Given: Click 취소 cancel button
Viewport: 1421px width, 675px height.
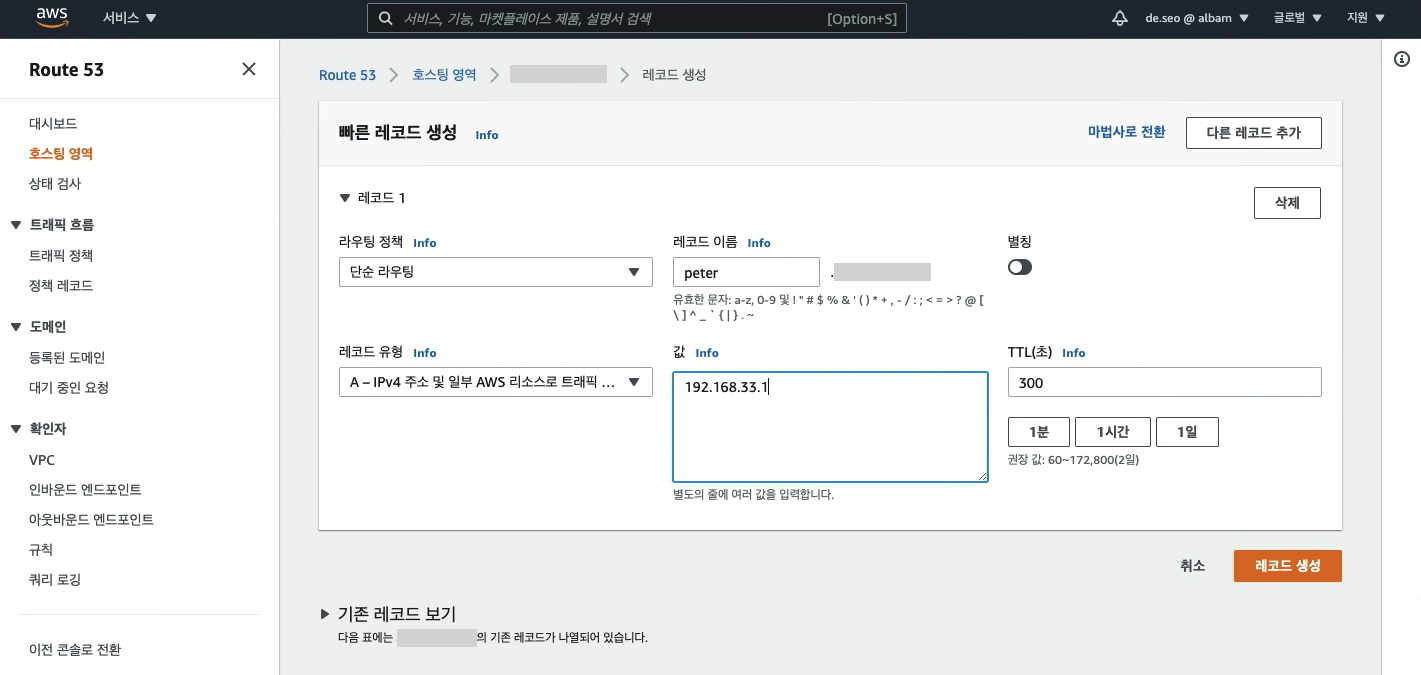Looking at the screenshot, I should pos(1193,566).
